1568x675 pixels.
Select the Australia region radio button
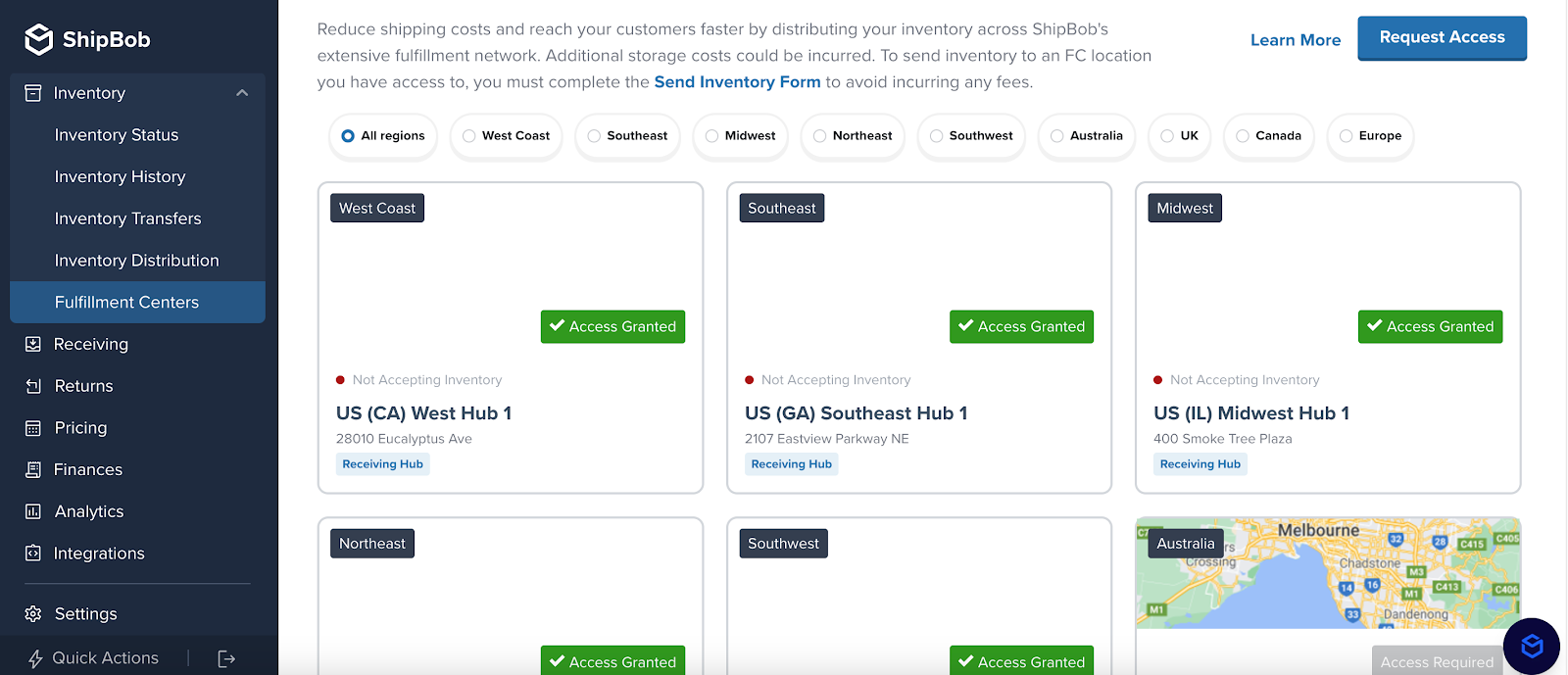1057,136
